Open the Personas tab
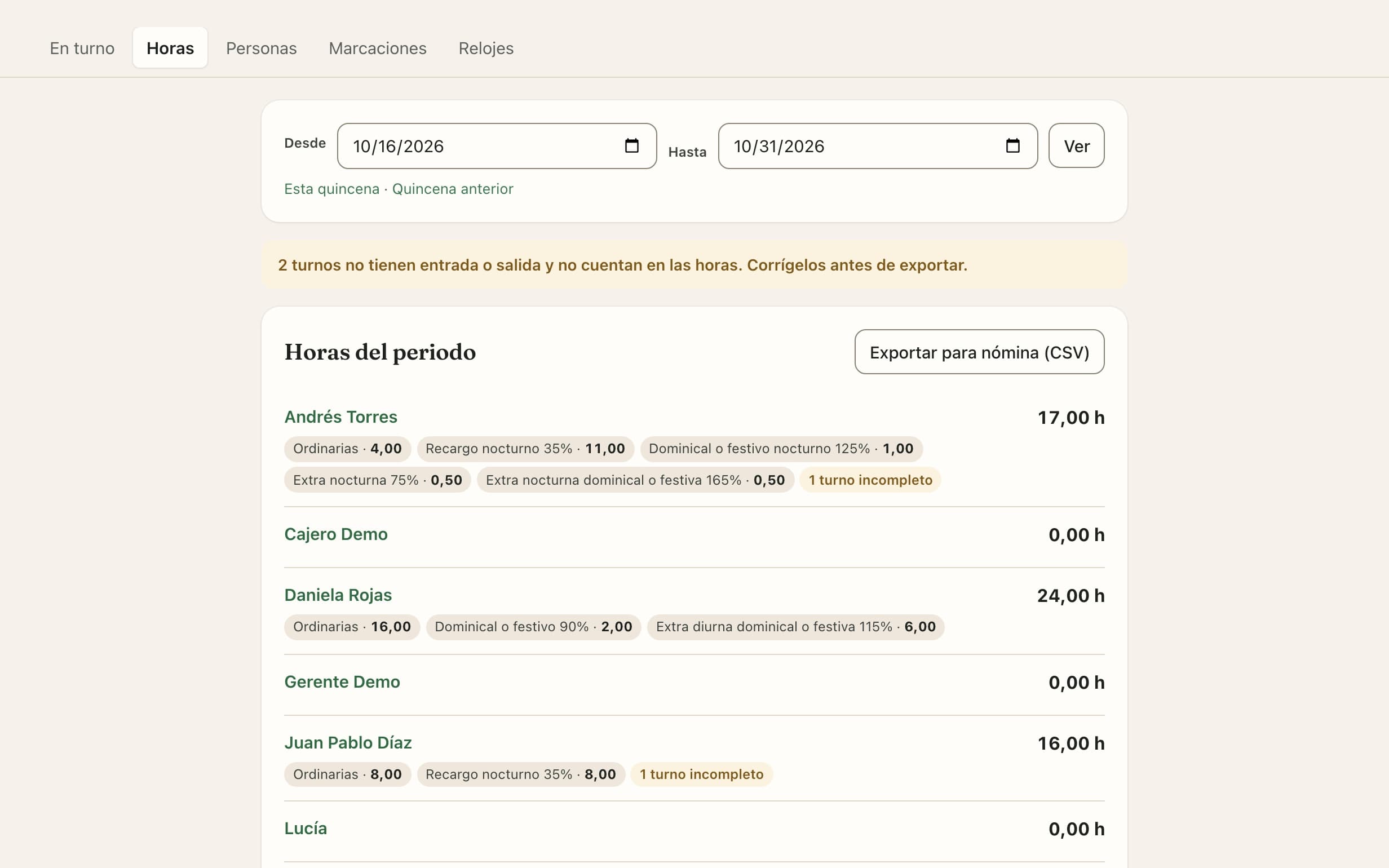 pos(261,48)
